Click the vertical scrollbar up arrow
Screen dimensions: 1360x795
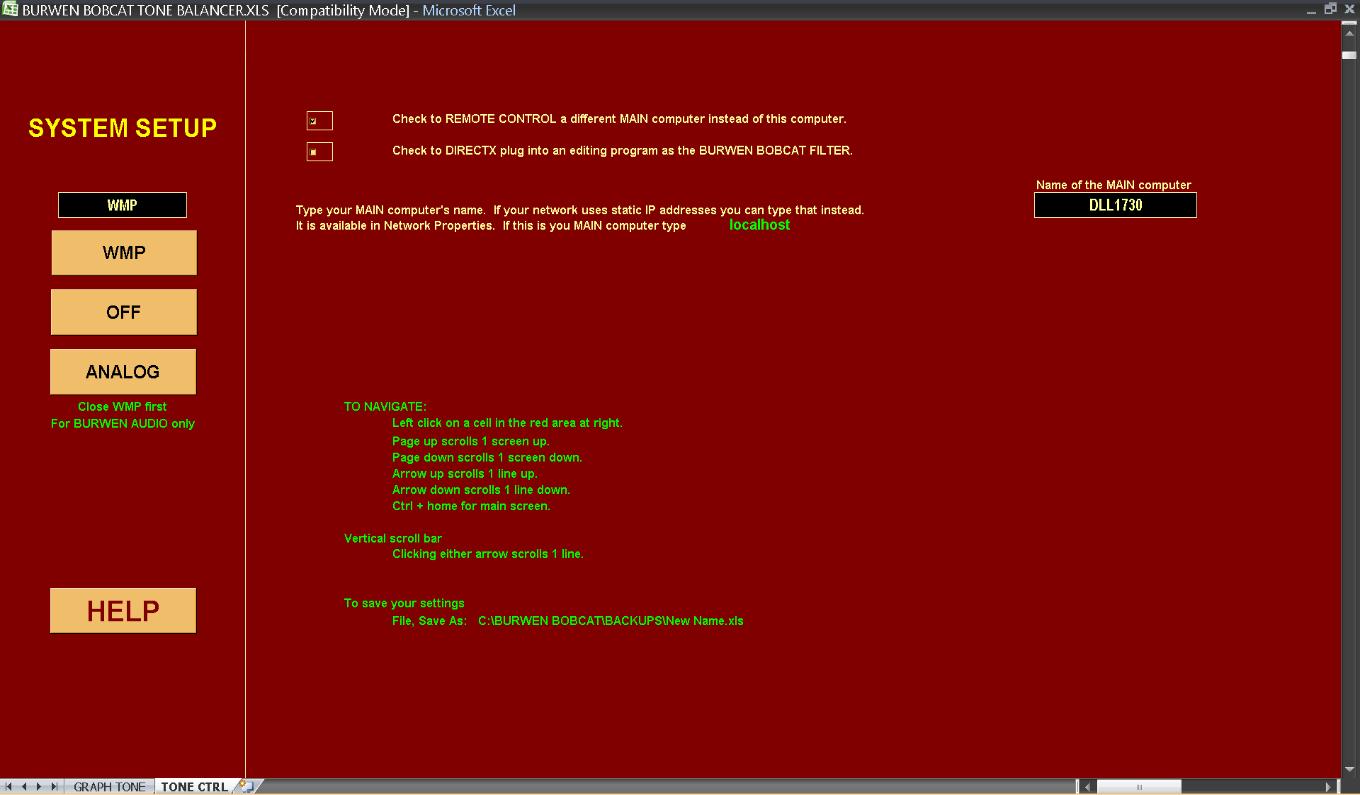1349,33
